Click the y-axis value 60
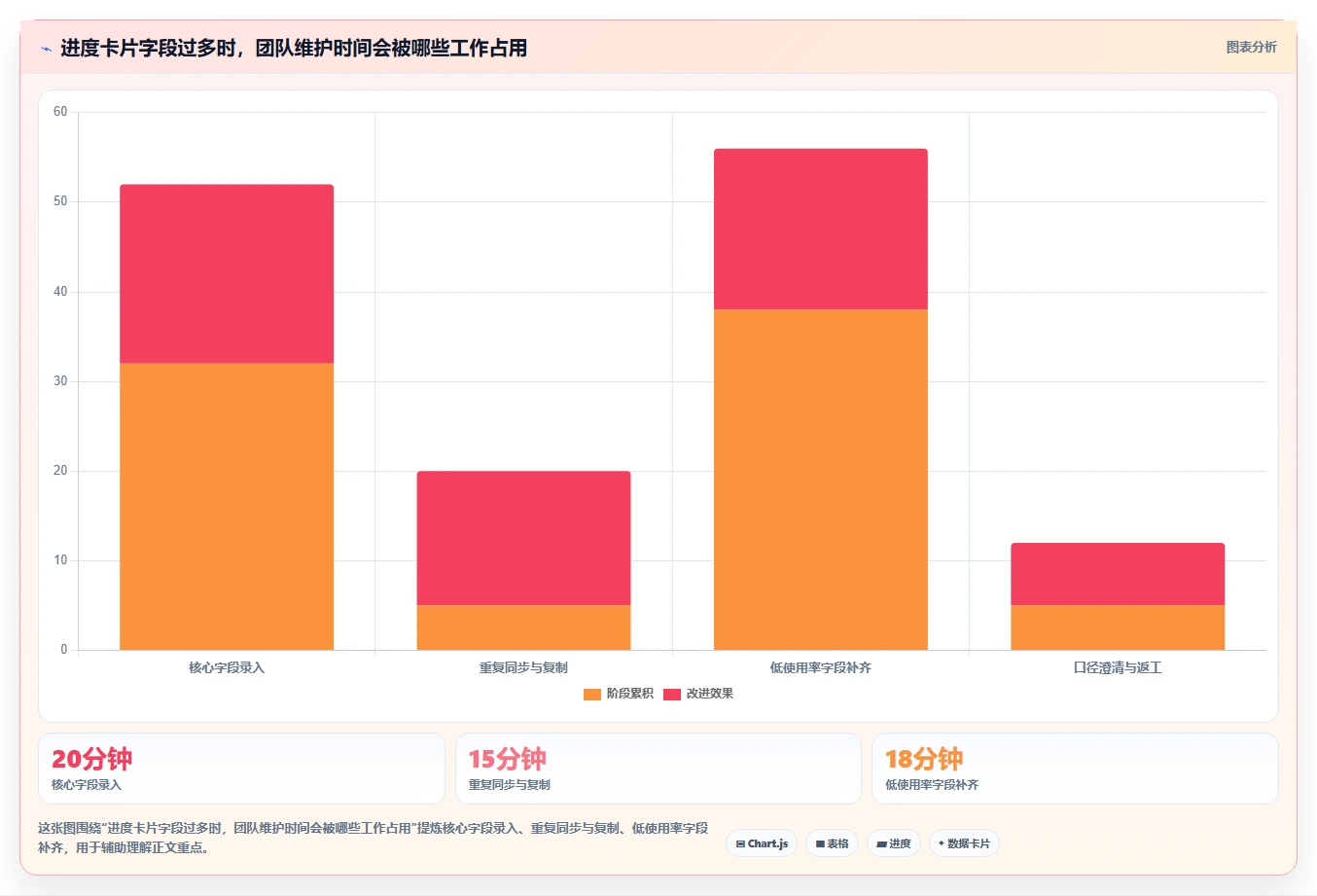Viewport: 1317px width, 896px height. point(60,112)
